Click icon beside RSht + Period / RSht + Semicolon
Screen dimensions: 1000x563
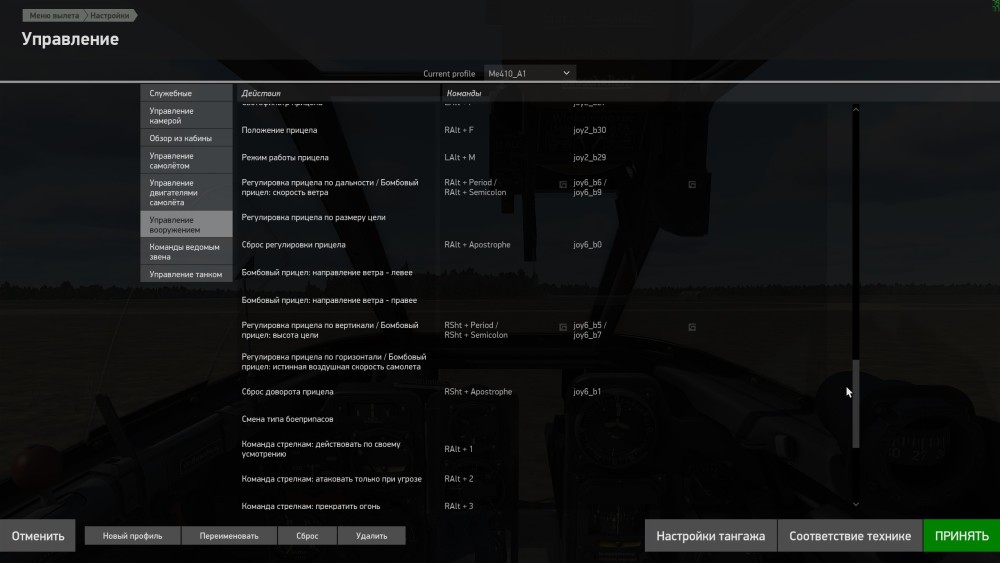[563, 327]
